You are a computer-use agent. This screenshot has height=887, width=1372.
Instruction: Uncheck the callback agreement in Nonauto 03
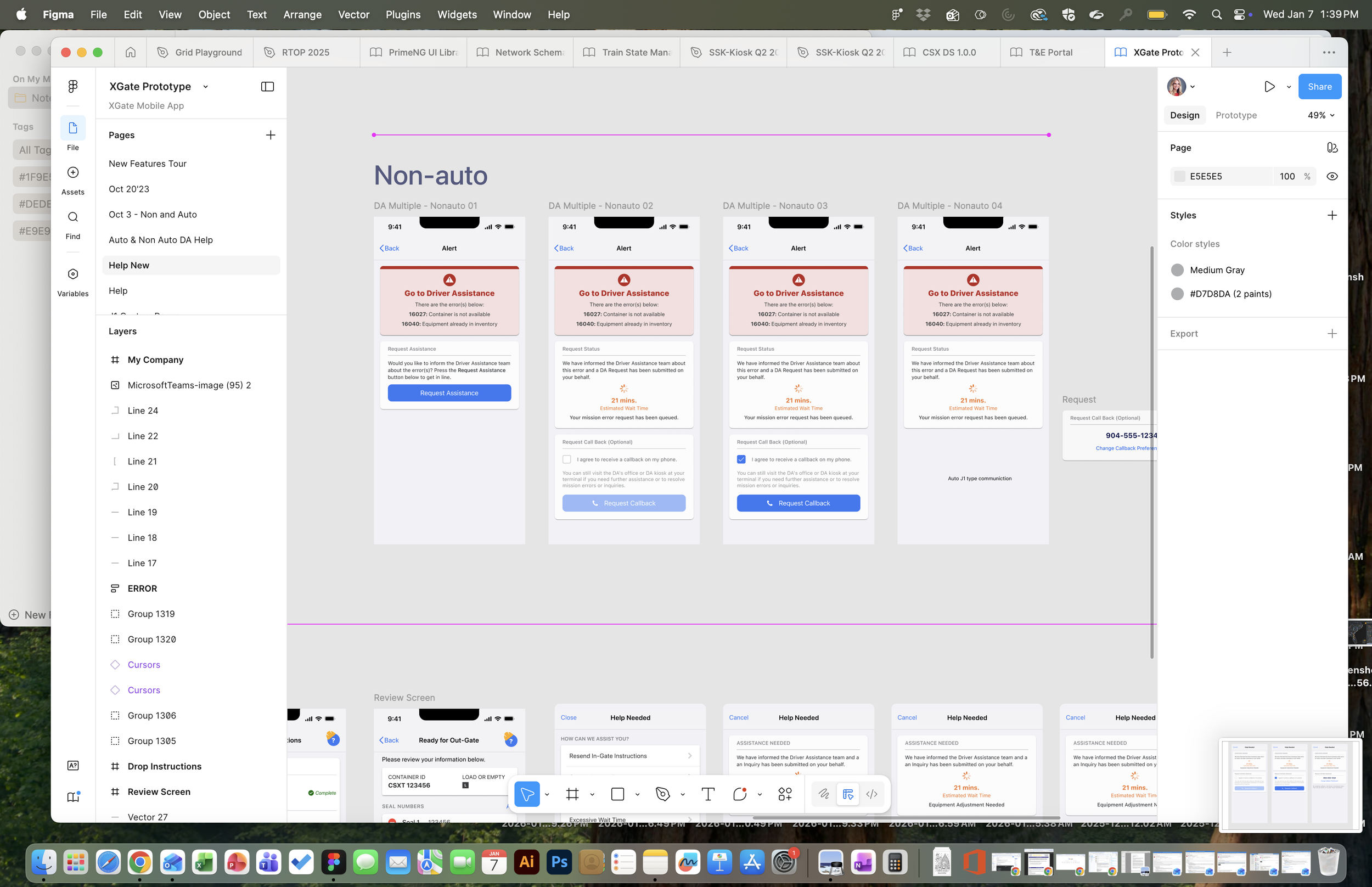point(741,459)
